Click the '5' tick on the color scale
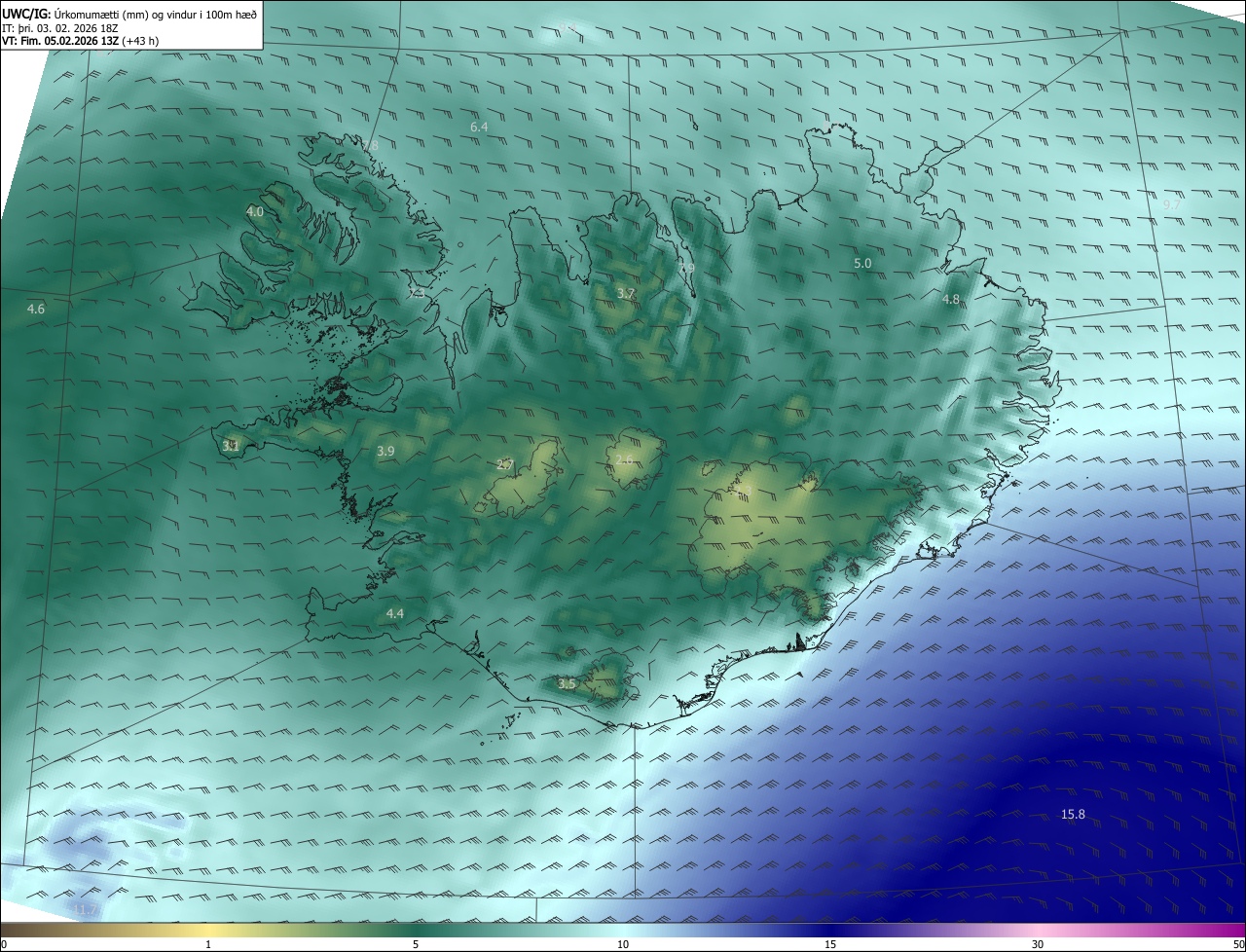This screenshot has width=1246, height=952. 416,944
